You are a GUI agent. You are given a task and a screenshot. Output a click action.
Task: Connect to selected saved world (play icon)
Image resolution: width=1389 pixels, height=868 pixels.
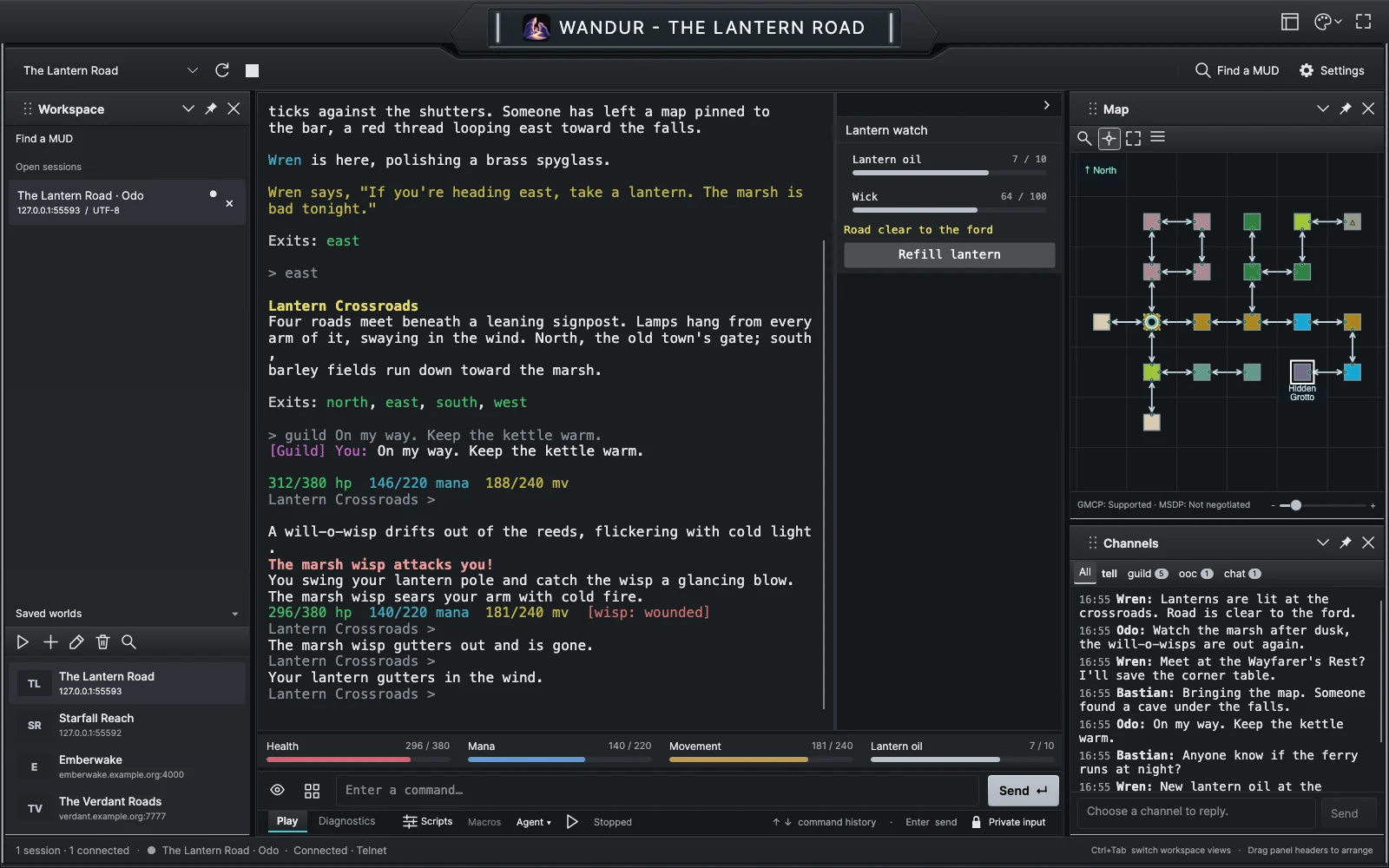coord(23,642)
